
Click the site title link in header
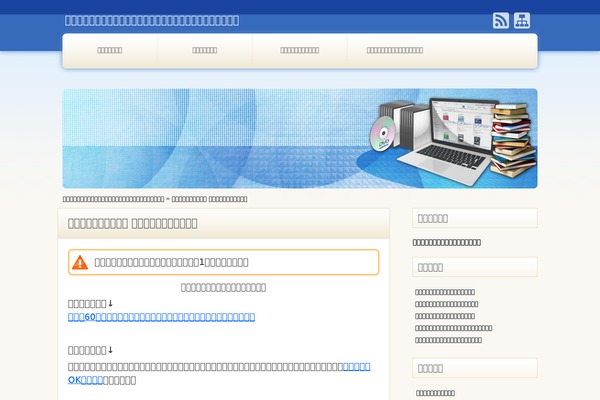(x=152, y=20)
